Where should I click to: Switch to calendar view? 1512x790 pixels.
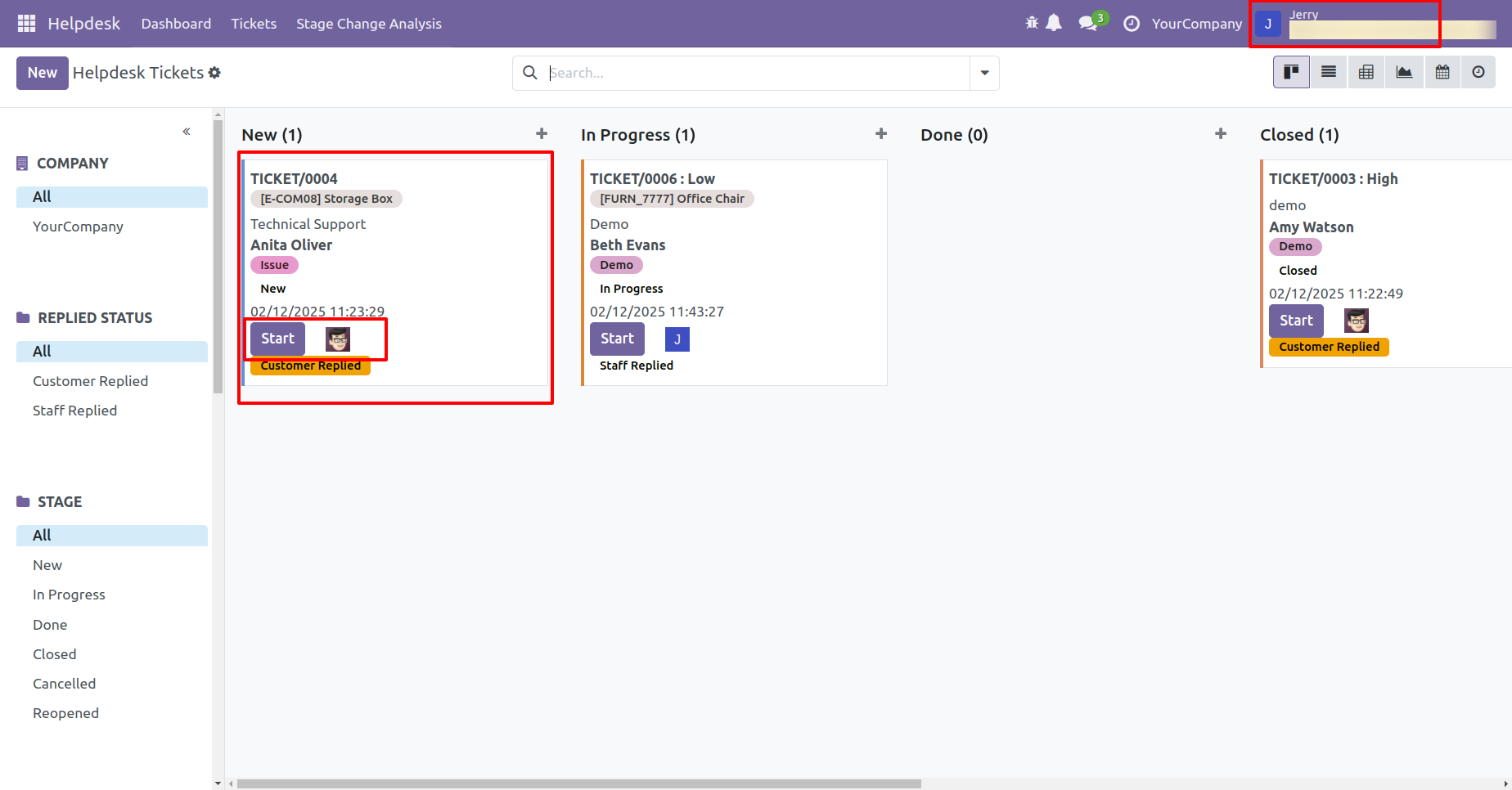[x=1442, y=72]
